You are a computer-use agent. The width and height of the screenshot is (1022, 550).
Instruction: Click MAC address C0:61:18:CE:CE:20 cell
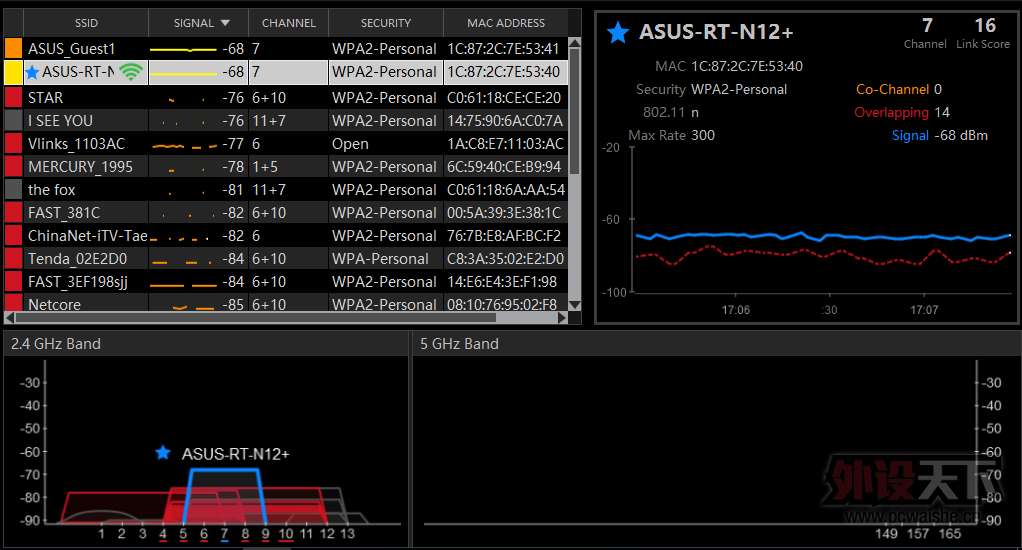click(504, 98)
